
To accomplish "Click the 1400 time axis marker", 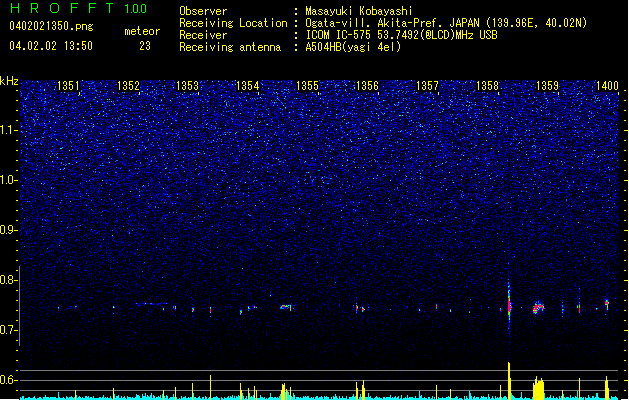I will tap(607, 86).
